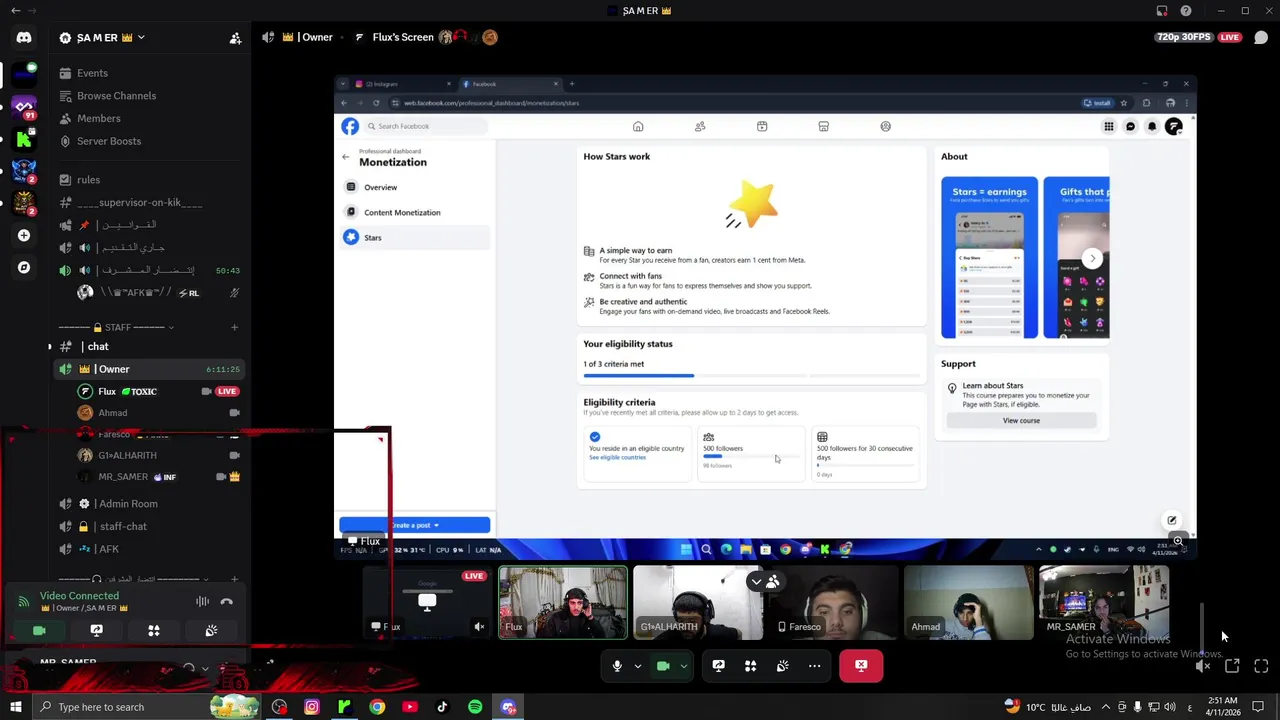Screen dimensions: 1280x720
Task: Enter full screen mode
Action: 1261,666
